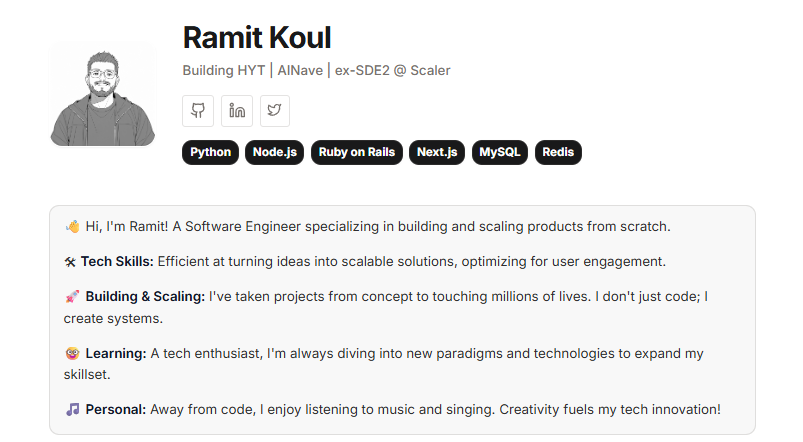Open the GitHub profile icon

[198, 111]
